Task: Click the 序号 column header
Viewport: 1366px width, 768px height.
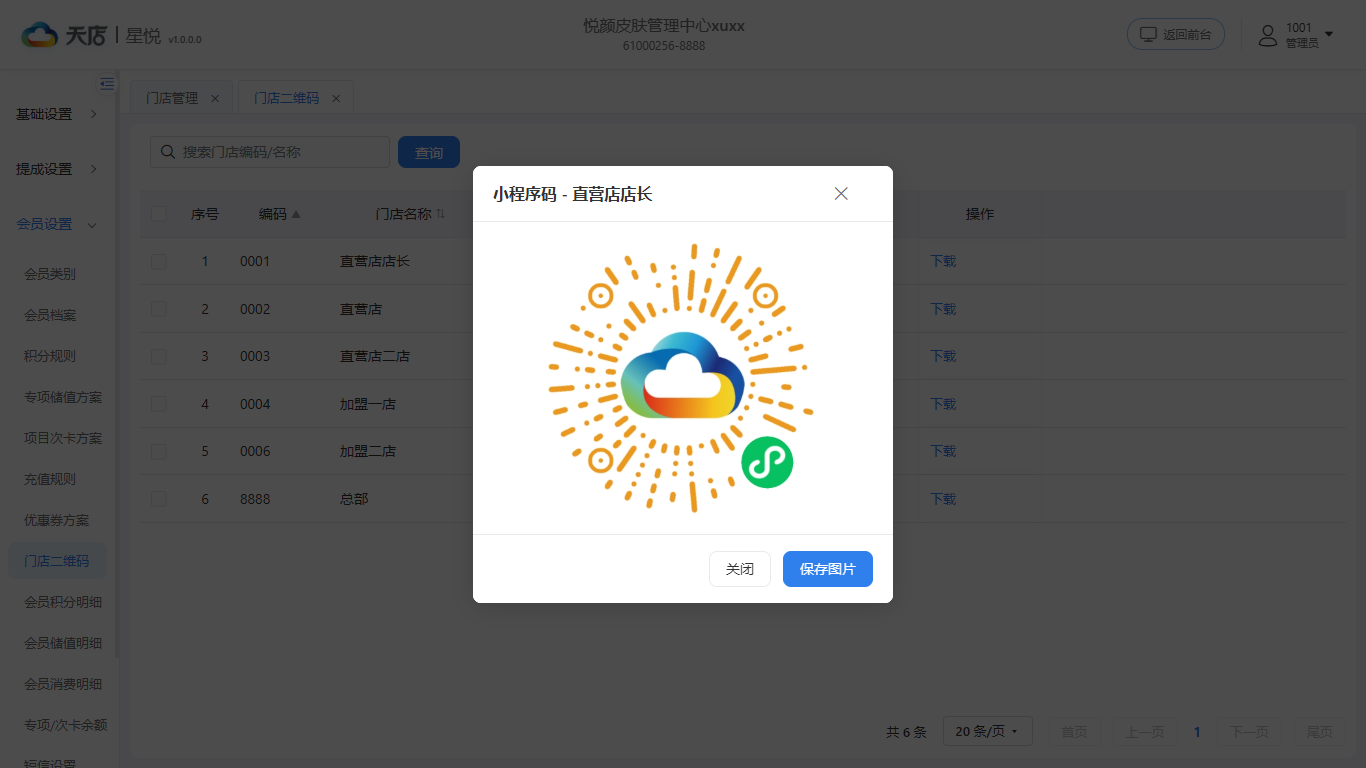Action: [x=205, y=214]
